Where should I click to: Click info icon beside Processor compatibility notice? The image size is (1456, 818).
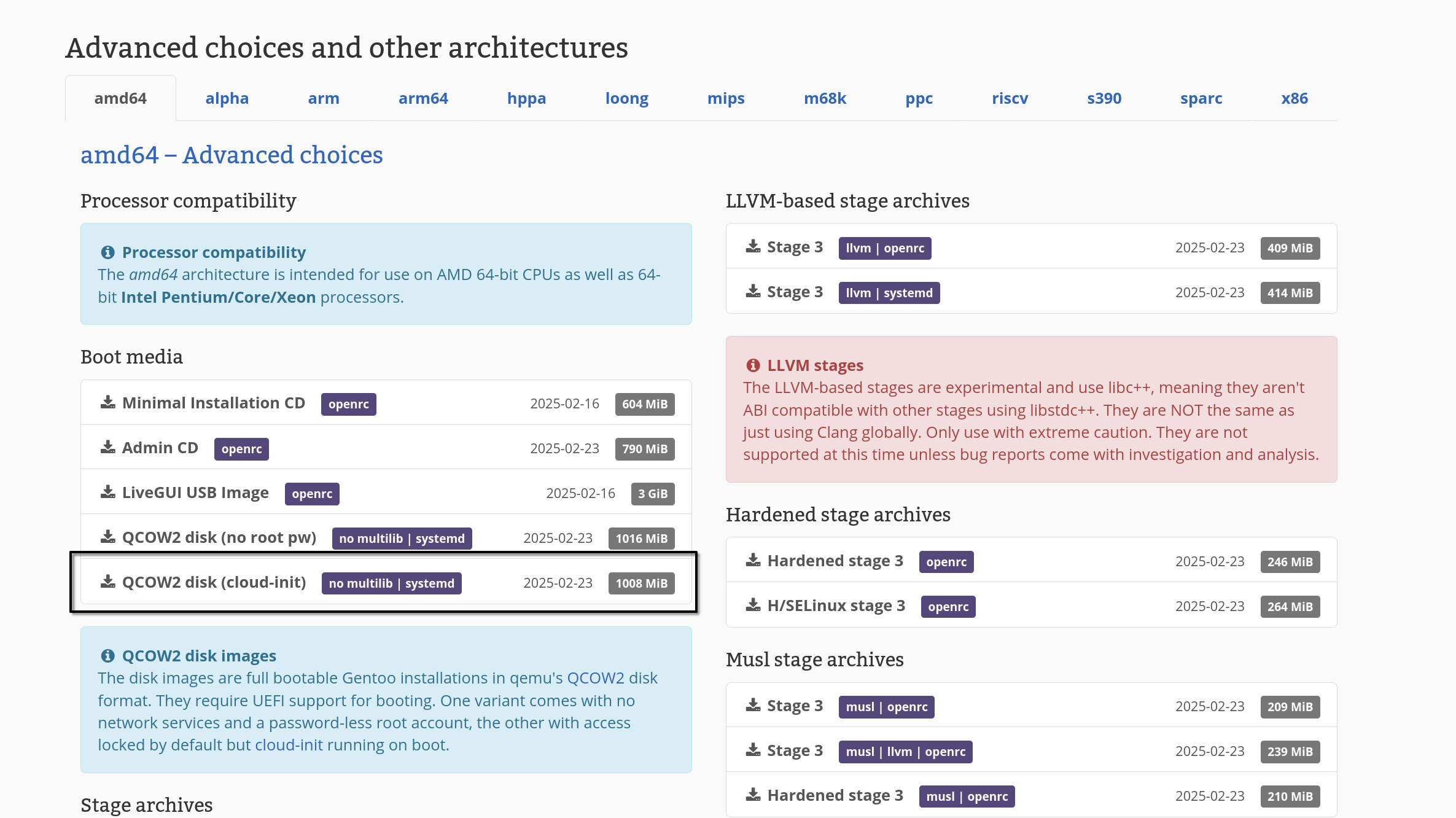pyautogui.click(x=107, y=252)
